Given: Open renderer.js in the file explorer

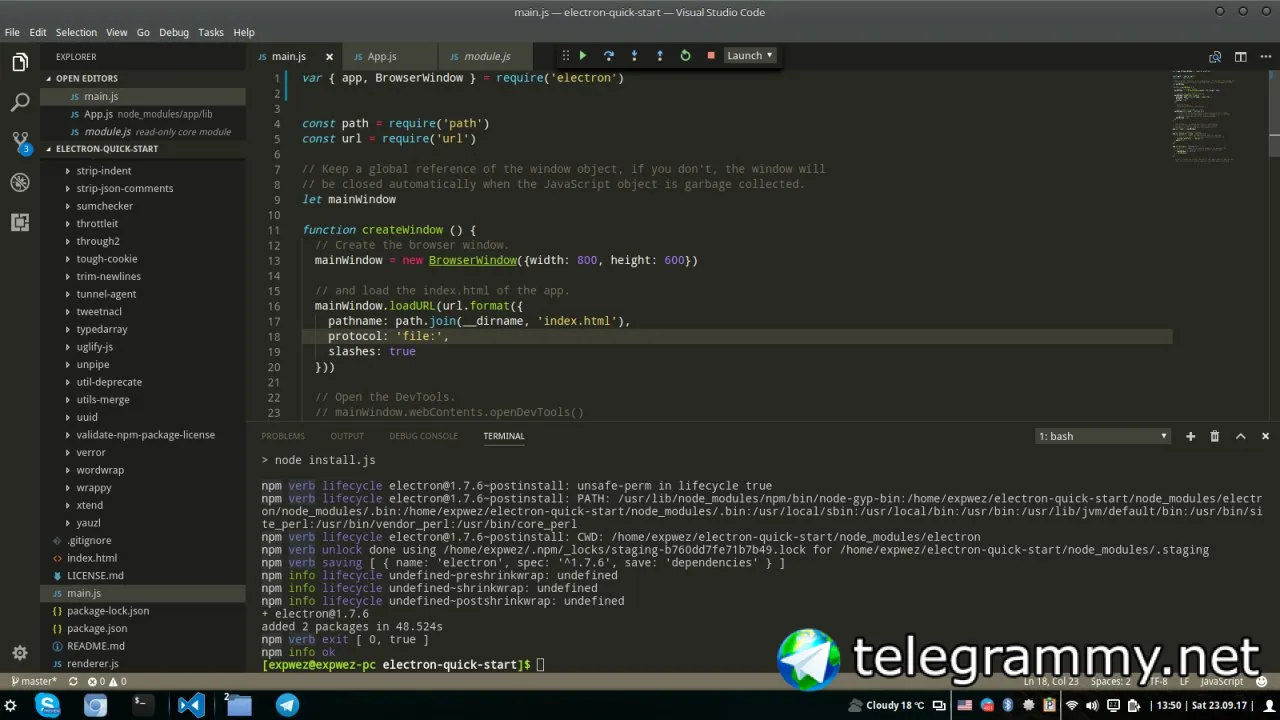Looking at the screenshot, I should pos(143,663).
